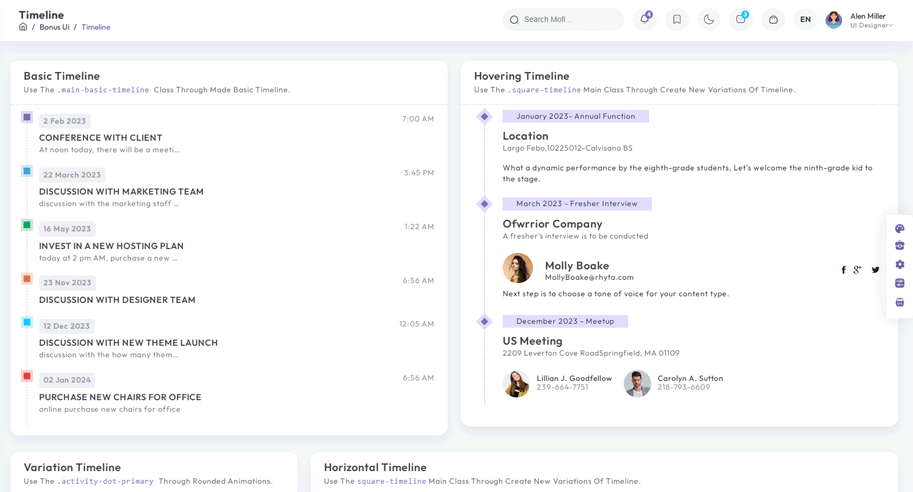
Task: Click the home icon in breadcrumb
Action: point(23,27)
